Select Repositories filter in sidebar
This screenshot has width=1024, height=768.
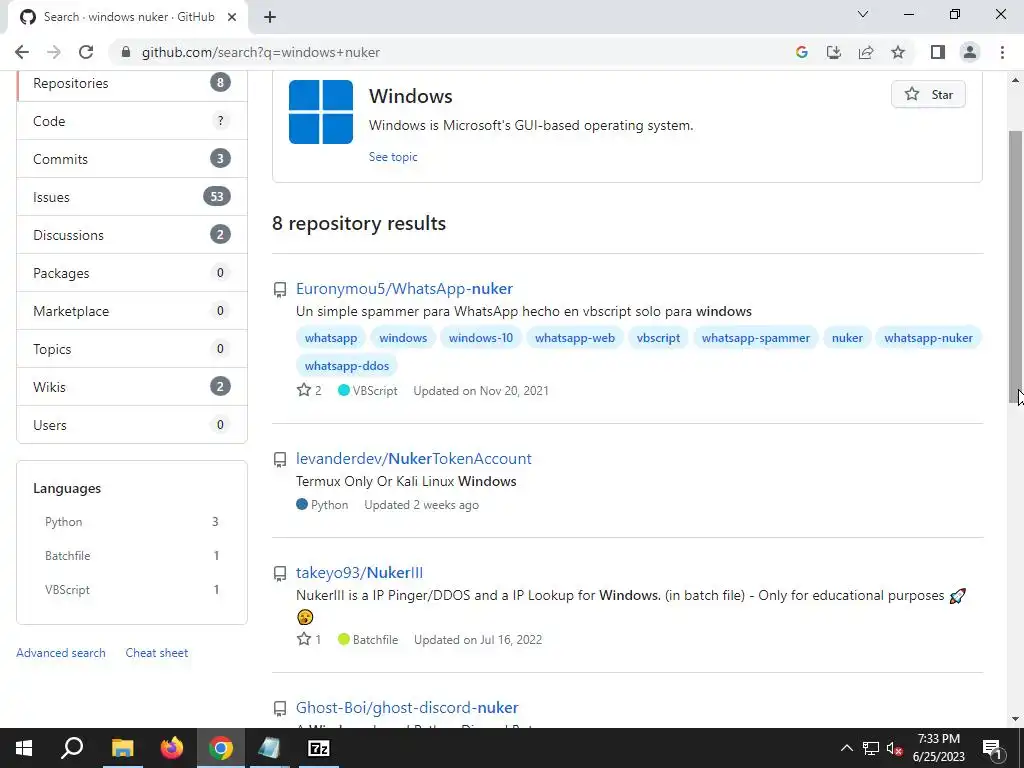pyautogui.click(x=132, y=83)
